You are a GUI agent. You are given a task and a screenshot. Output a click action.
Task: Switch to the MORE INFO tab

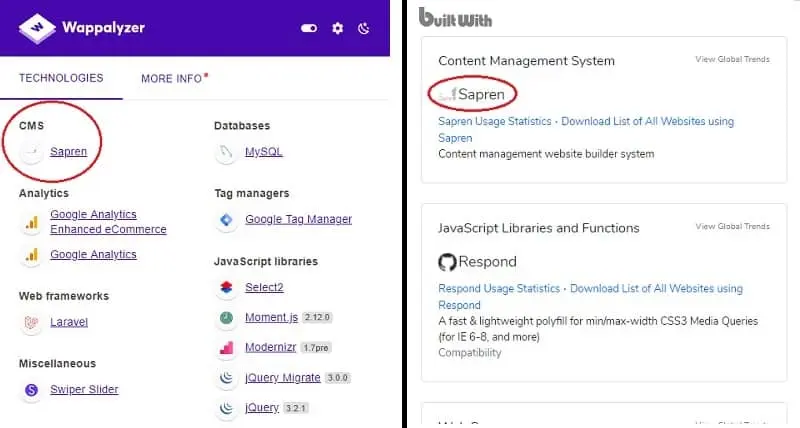(171, 79)
